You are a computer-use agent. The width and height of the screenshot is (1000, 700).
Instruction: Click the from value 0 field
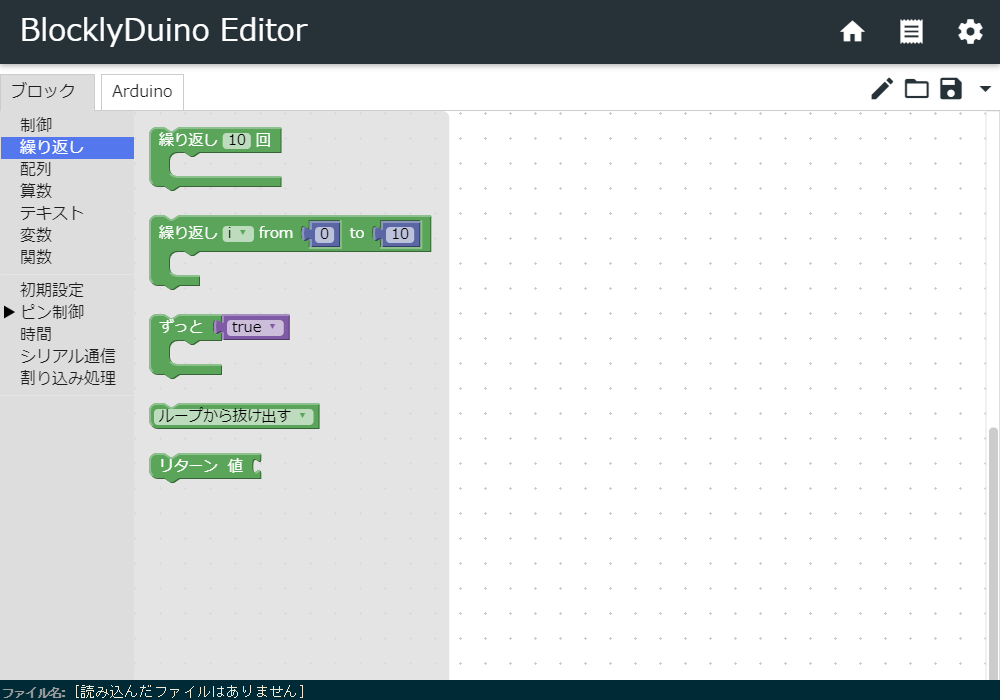[325, 234]
